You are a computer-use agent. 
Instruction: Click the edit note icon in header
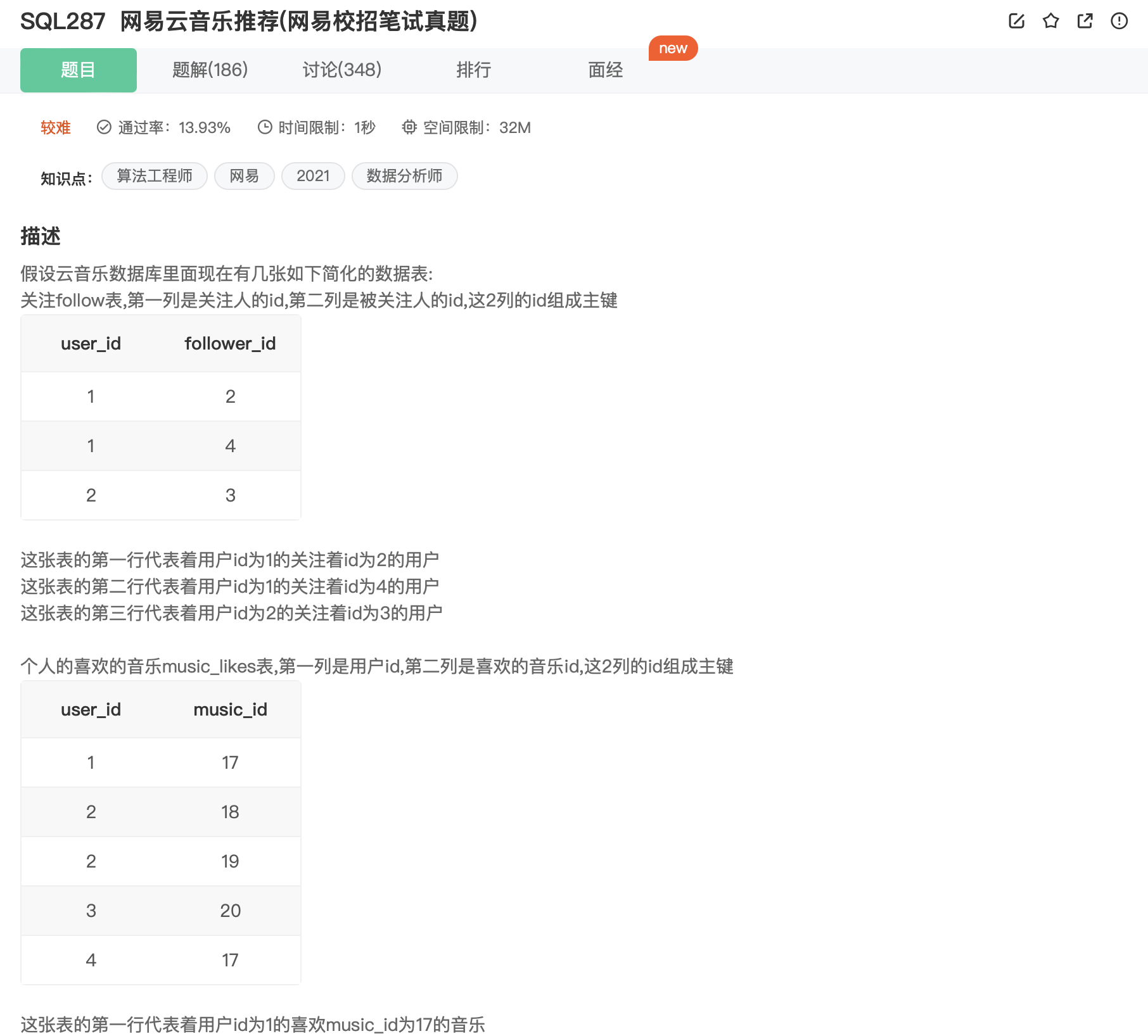tap(1016, 21)
